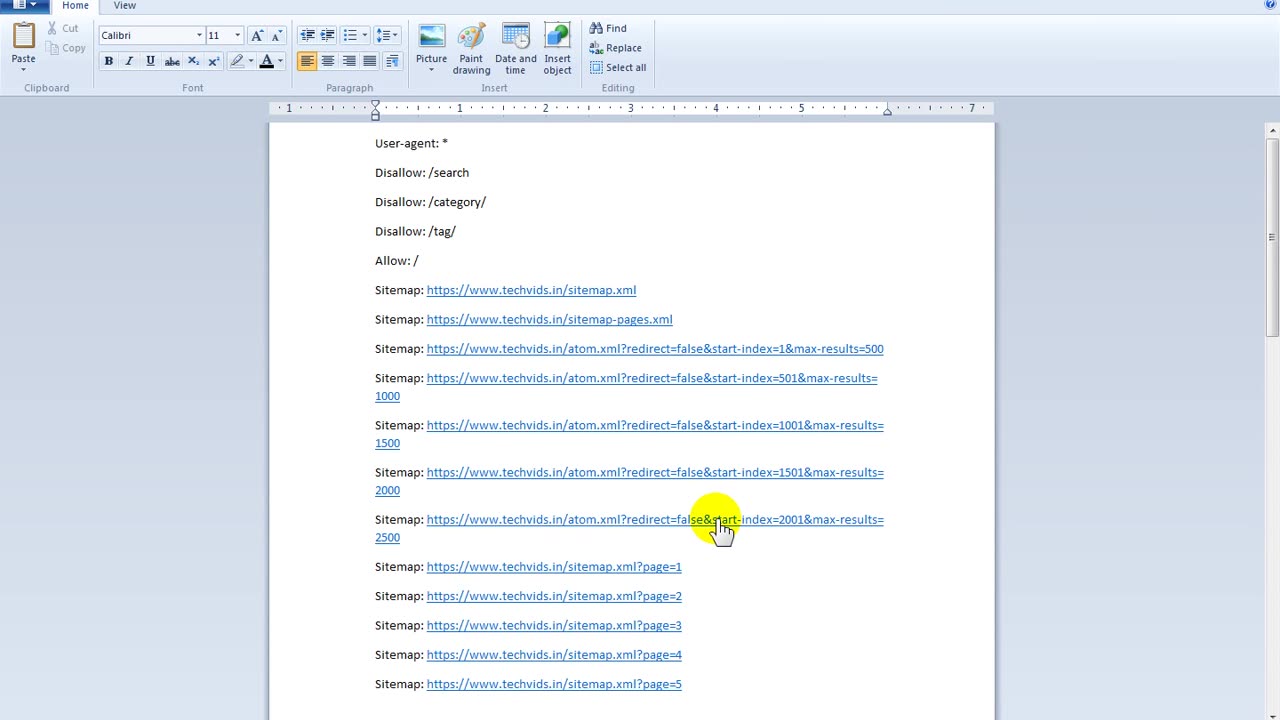Open the sitemap.xml?page=4 link
This screenshot has height=720, width=1280.
coord(554,655)
